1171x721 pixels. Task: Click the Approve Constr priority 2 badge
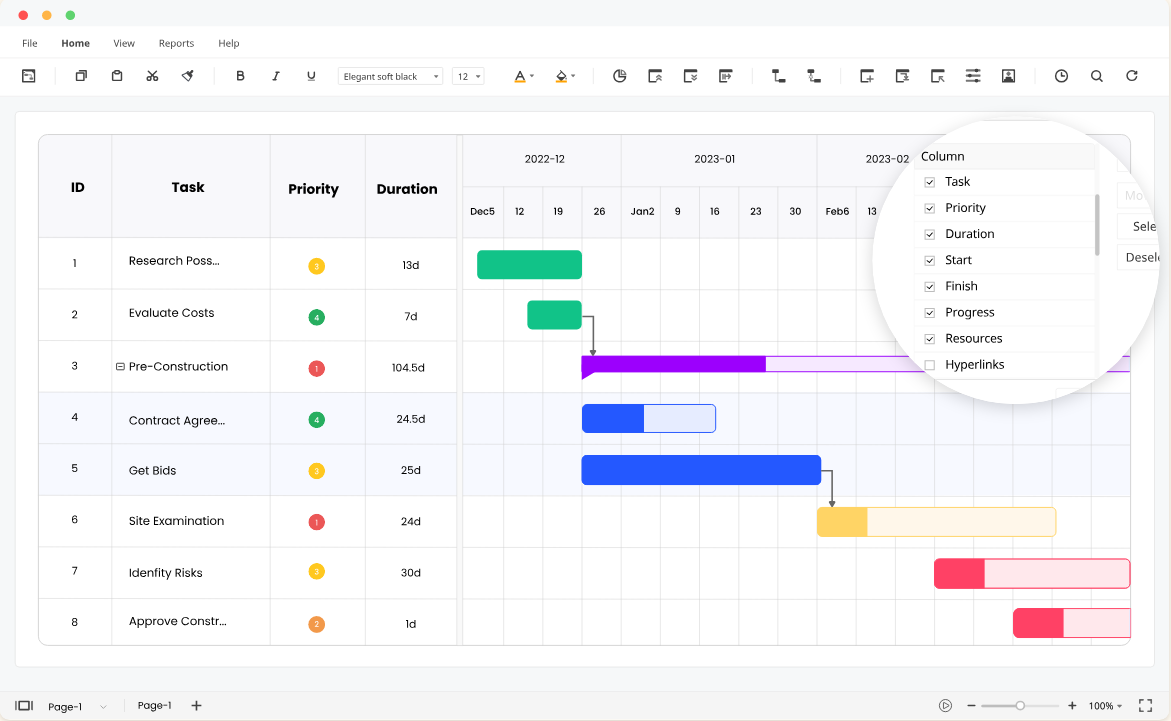(x=317, y=624)
